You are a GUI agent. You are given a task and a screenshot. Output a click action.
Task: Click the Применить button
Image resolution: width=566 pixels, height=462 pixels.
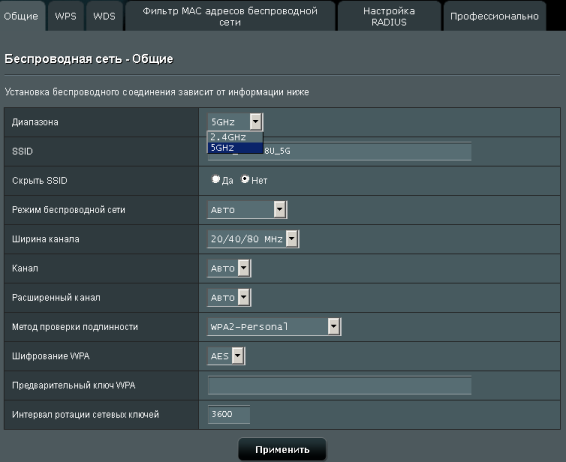tap(282, 449)
